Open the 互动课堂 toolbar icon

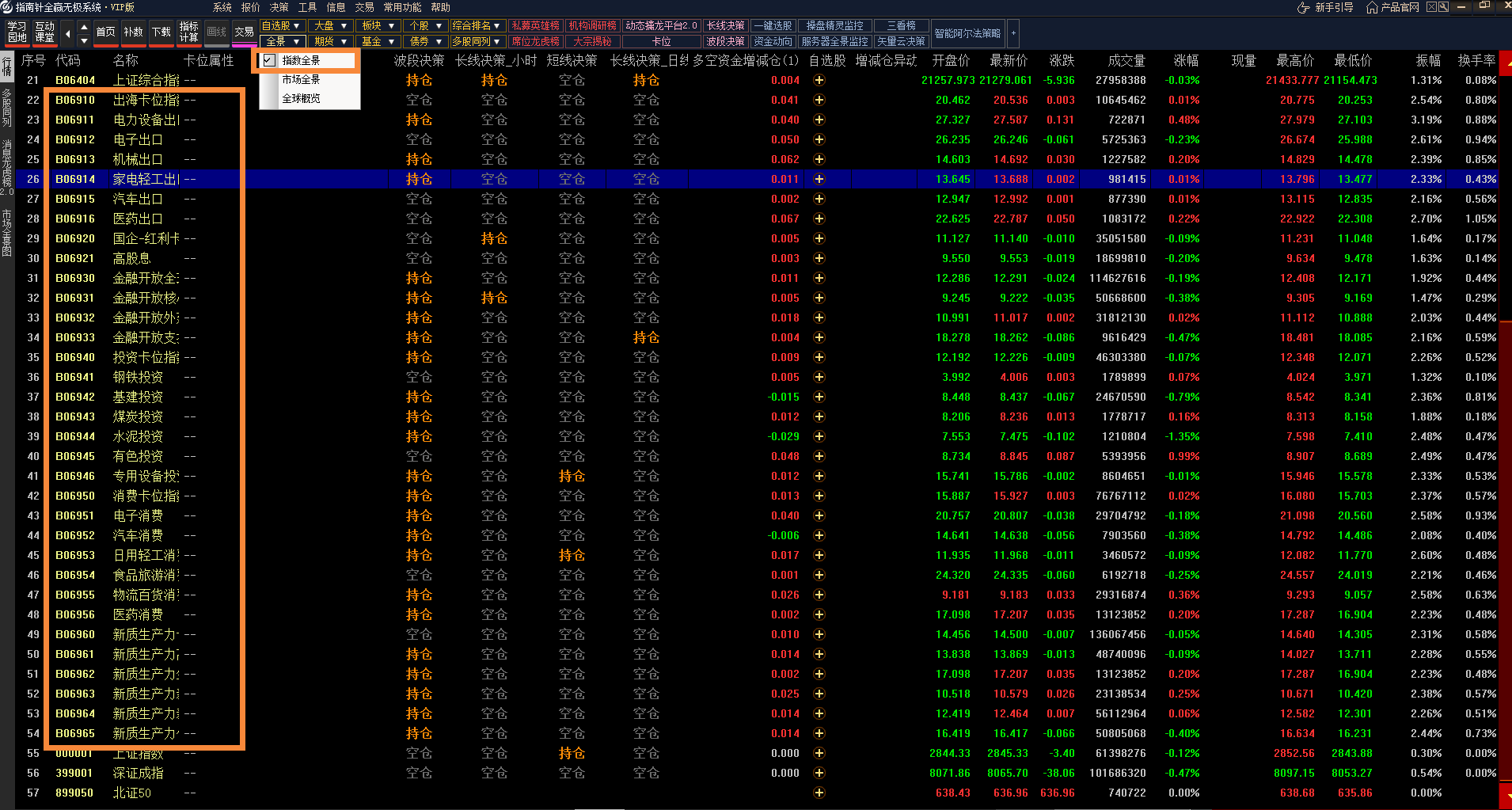tap(45, 32)
